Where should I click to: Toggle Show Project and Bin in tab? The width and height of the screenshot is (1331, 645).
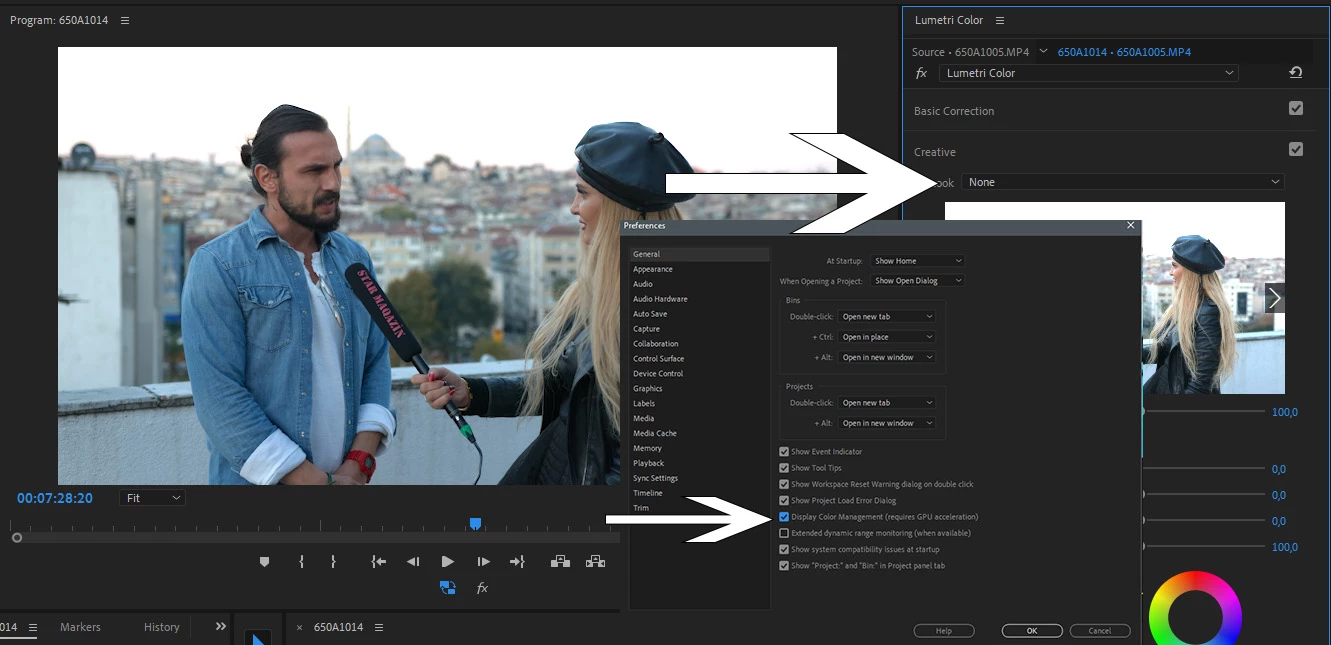coord(784,565)
